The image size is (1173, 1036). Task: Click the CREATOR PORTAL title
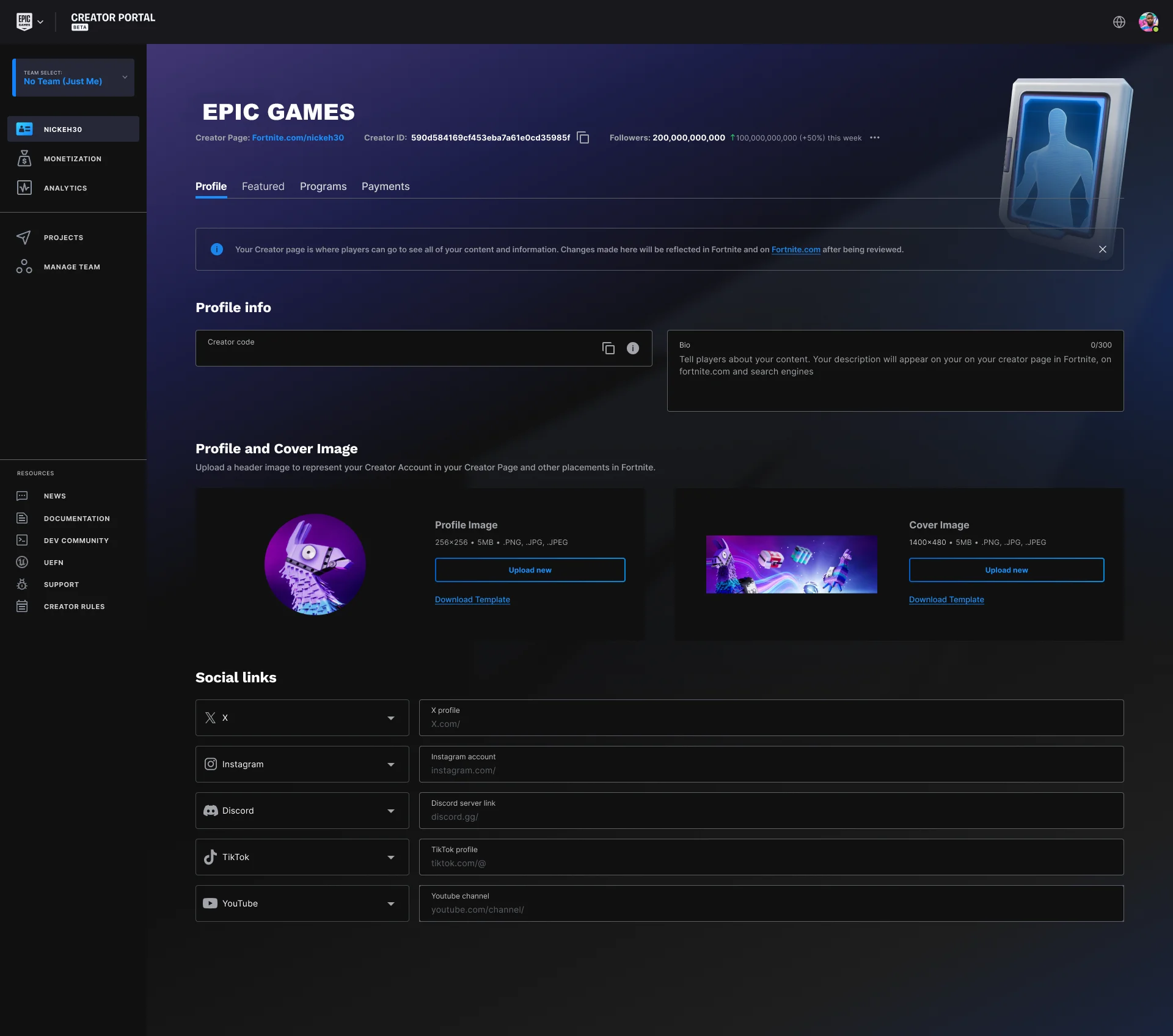113,18
